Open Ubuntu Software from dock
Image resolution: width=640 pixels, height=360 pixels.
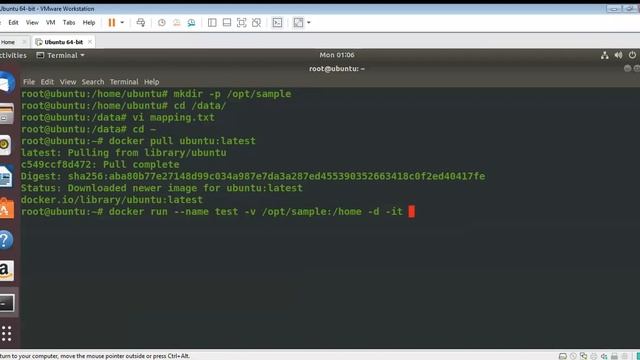(x=6, y=209)
